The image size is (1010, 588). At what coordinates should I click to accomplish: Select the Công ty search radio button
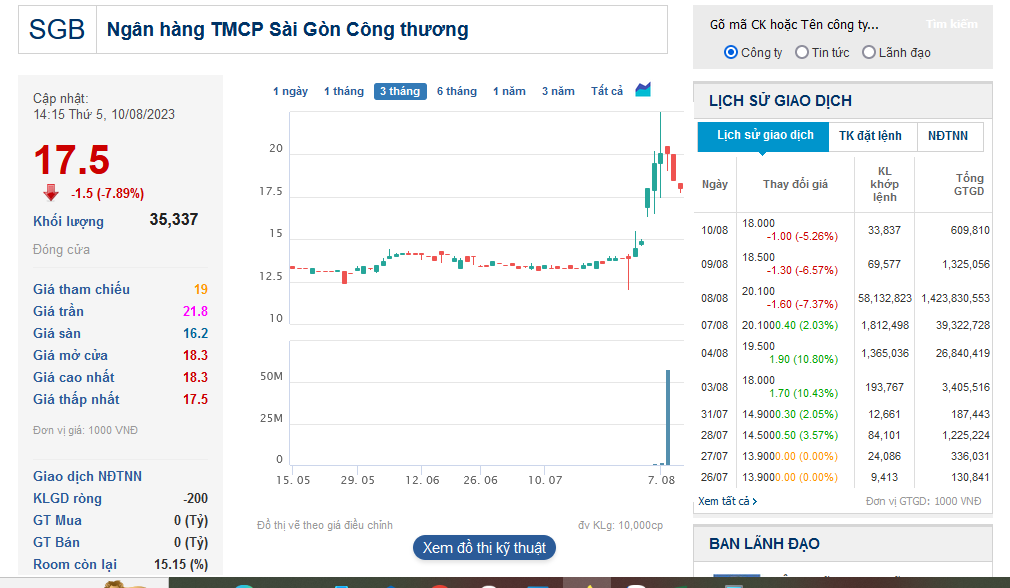730,52
